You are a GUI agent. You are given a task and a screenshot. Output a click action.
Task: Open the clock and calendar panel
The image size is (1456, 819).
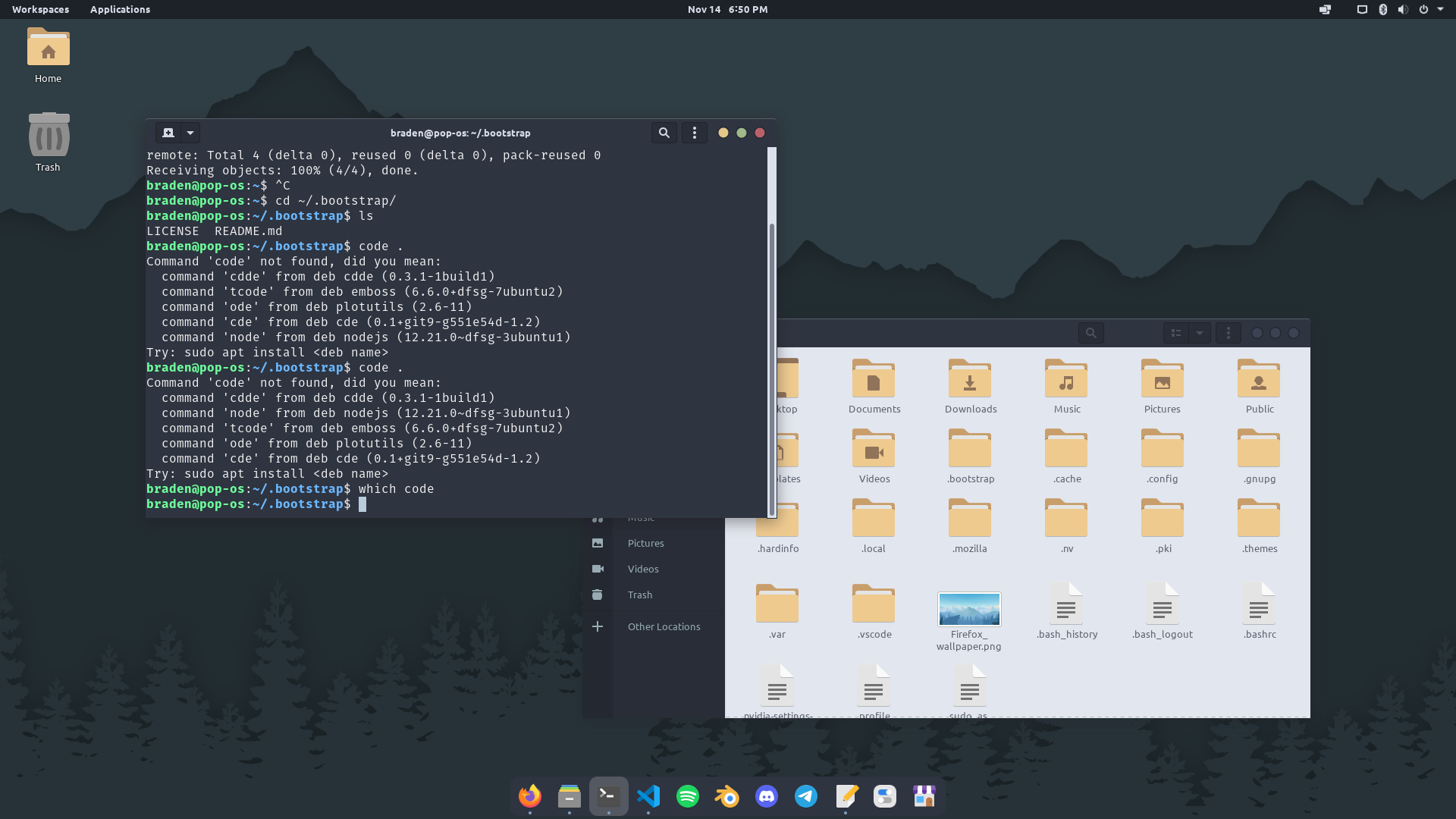[x=727, y=9]
